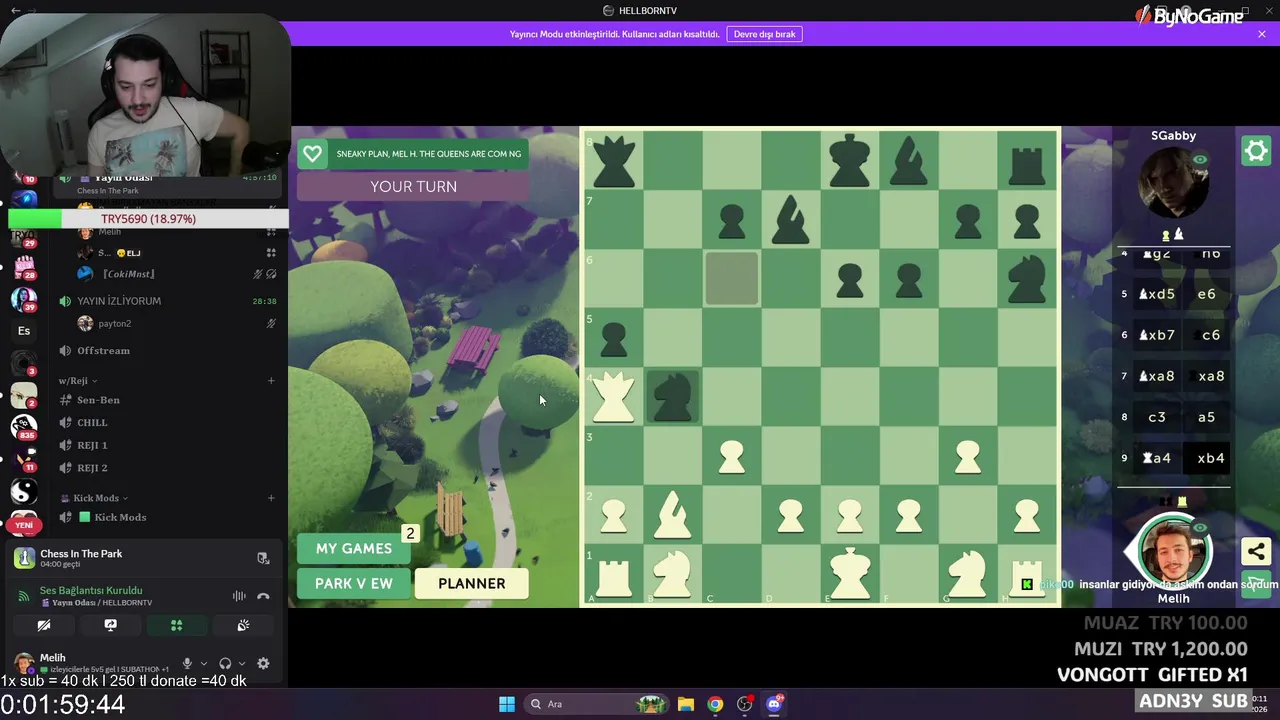Open the PLANNER button

point(471,584)
